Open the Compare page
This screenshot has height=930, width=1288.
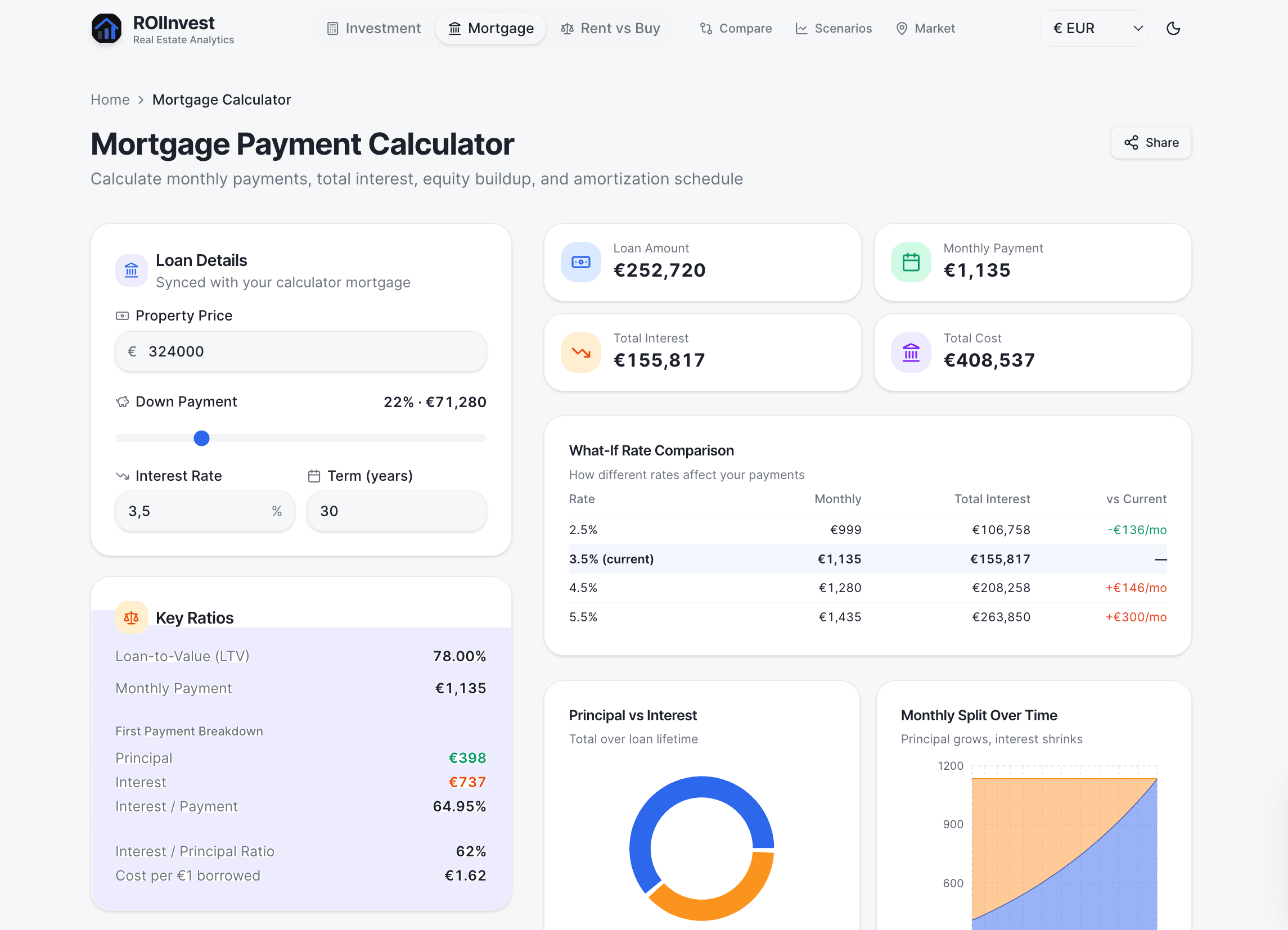[736, 28]
